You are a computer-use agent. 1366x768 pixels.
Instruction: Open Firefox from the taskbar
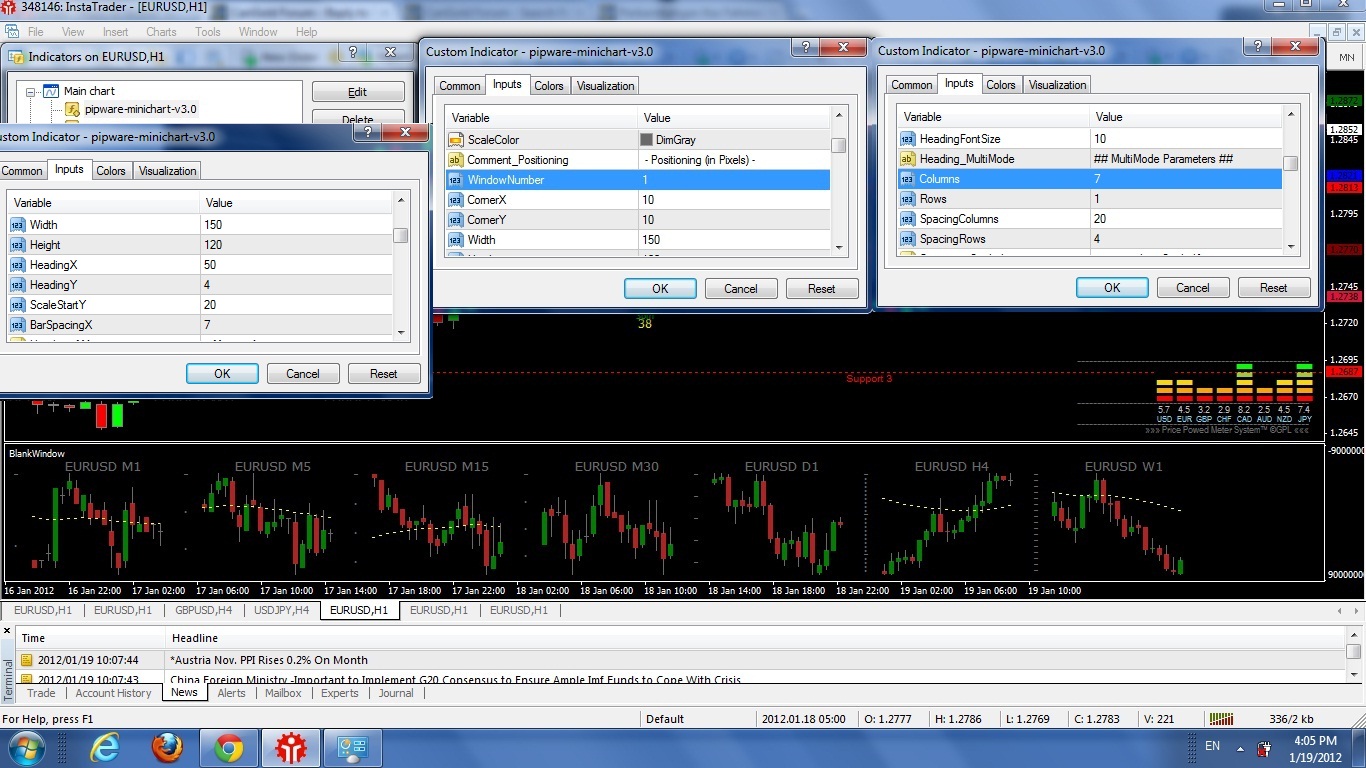[167, 747]
